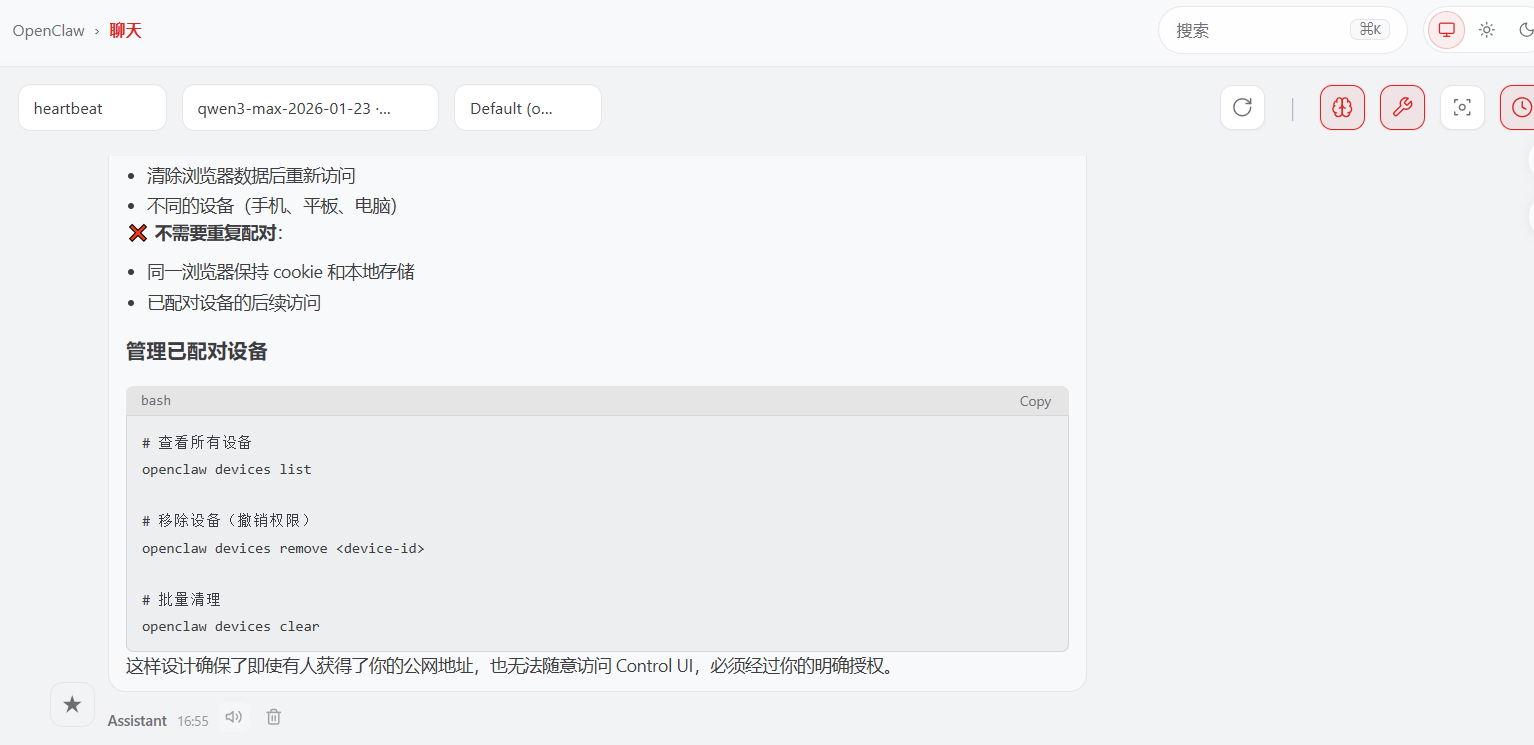Click the Assistant sender name label

(x=137, y=721)
